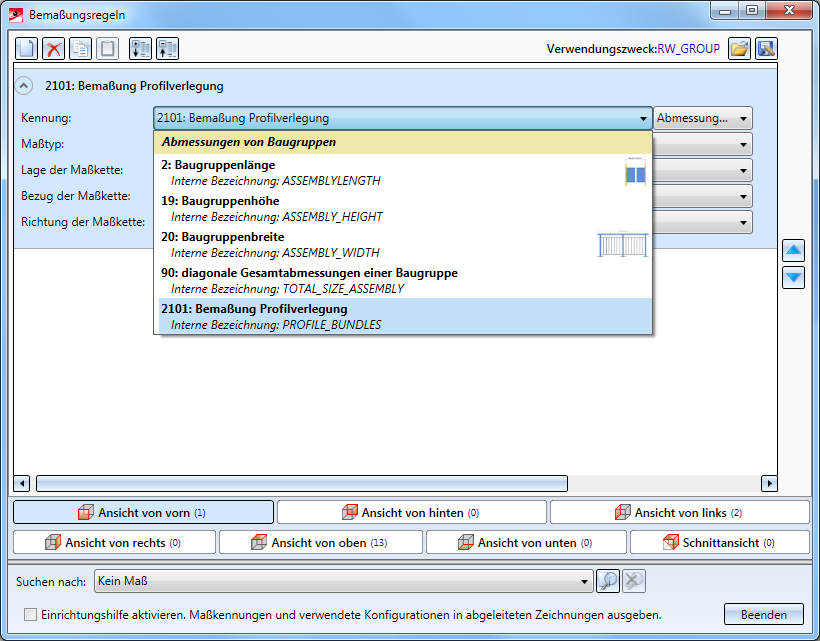Click the Abmessungen von Baugruppen header
The width and height of the screenshot is (820, 641).
[403, 142]
